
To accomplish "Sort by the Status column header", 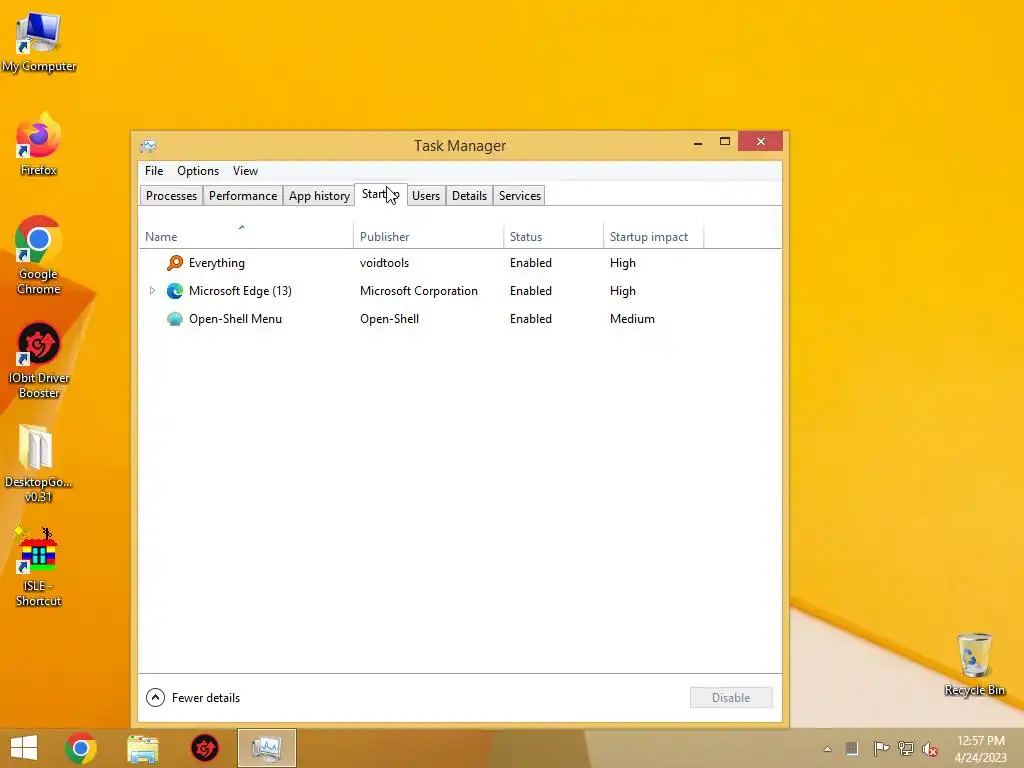I will pyautogui.click(x=553, y=236).
